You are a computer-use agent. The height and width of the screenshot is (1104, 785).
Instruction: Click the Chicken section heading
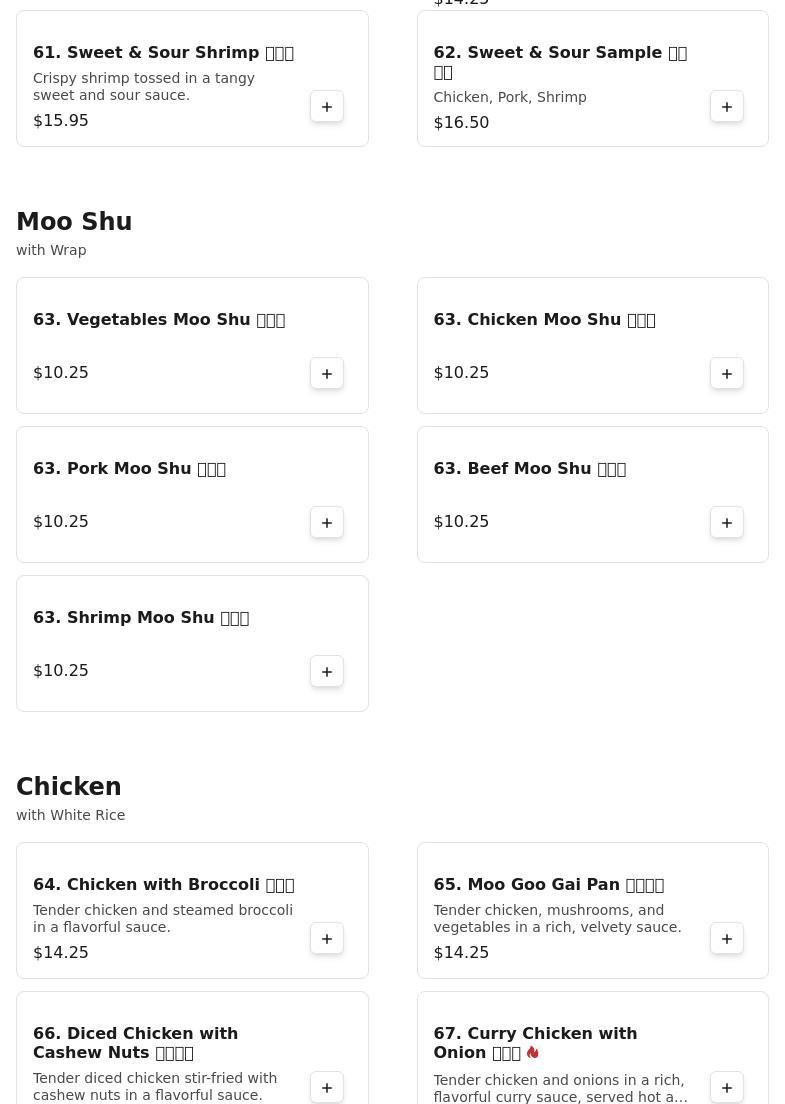69,787
